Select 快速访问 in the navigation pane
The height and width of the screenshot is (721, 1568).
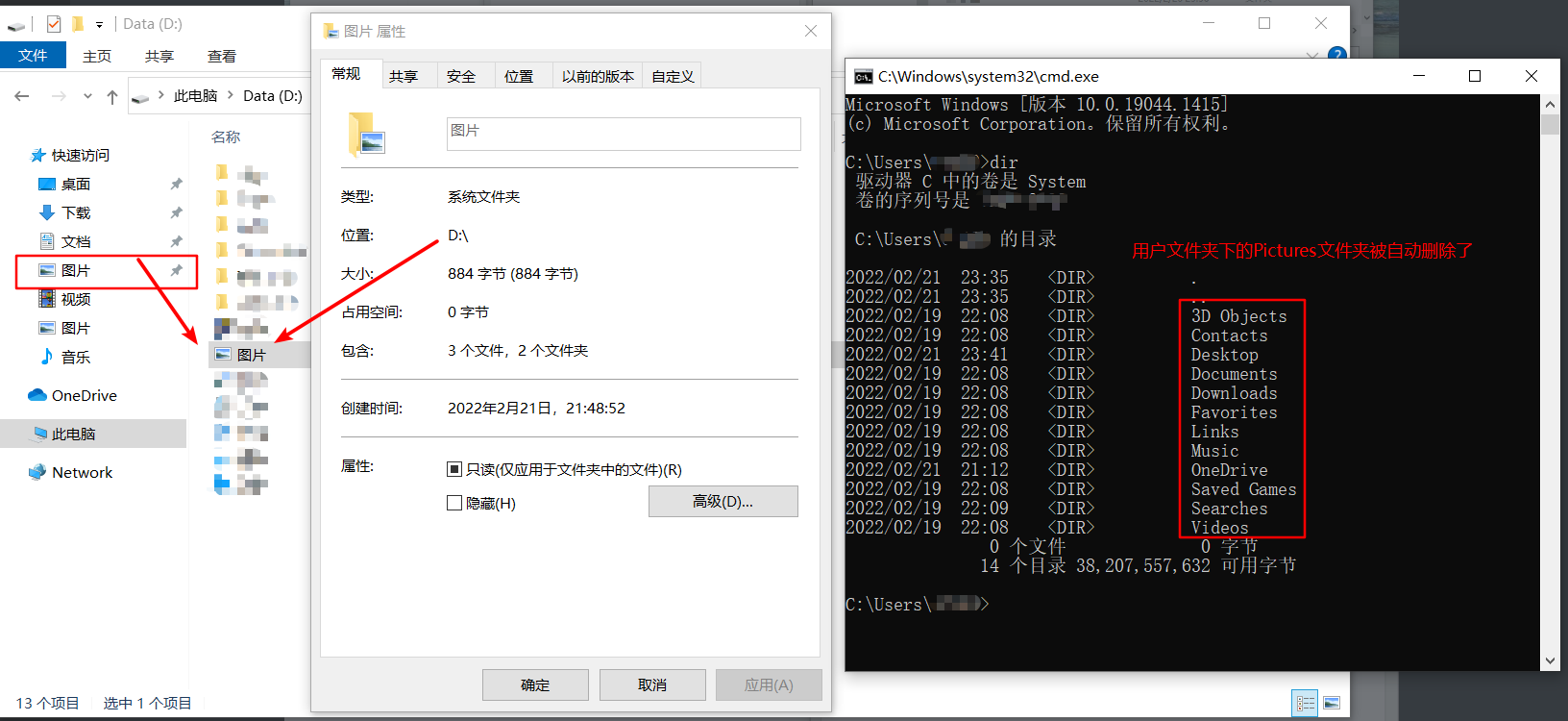[81, 155]
